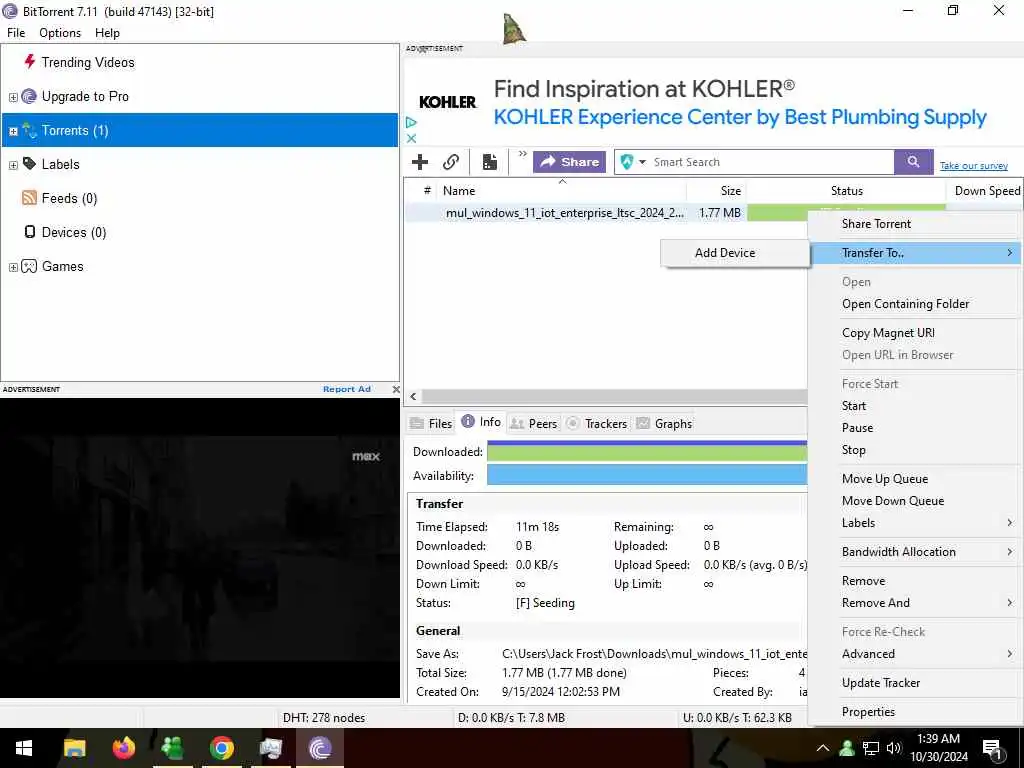Open the notification center icon
Screen dimensions: 1024x768
992,748
